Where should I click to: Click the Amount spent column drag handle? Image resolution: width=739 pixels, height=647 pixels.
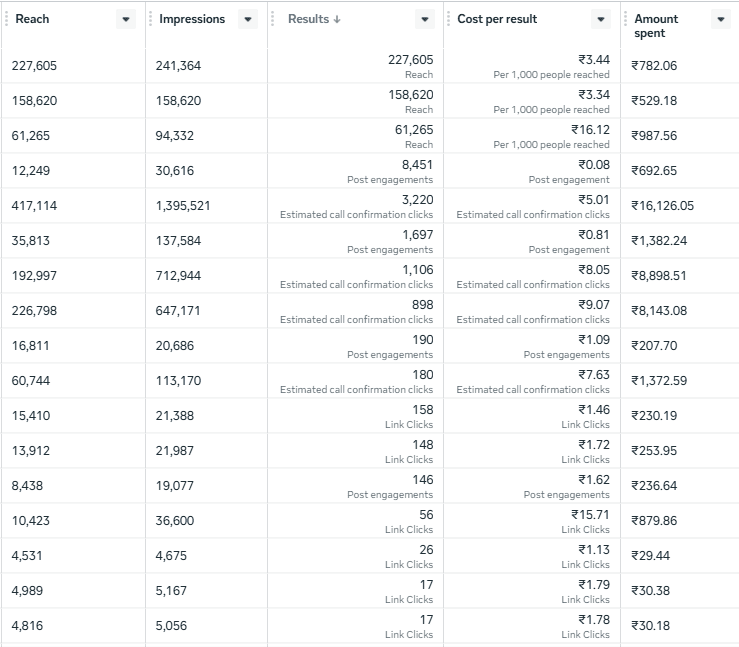(625, 19)
